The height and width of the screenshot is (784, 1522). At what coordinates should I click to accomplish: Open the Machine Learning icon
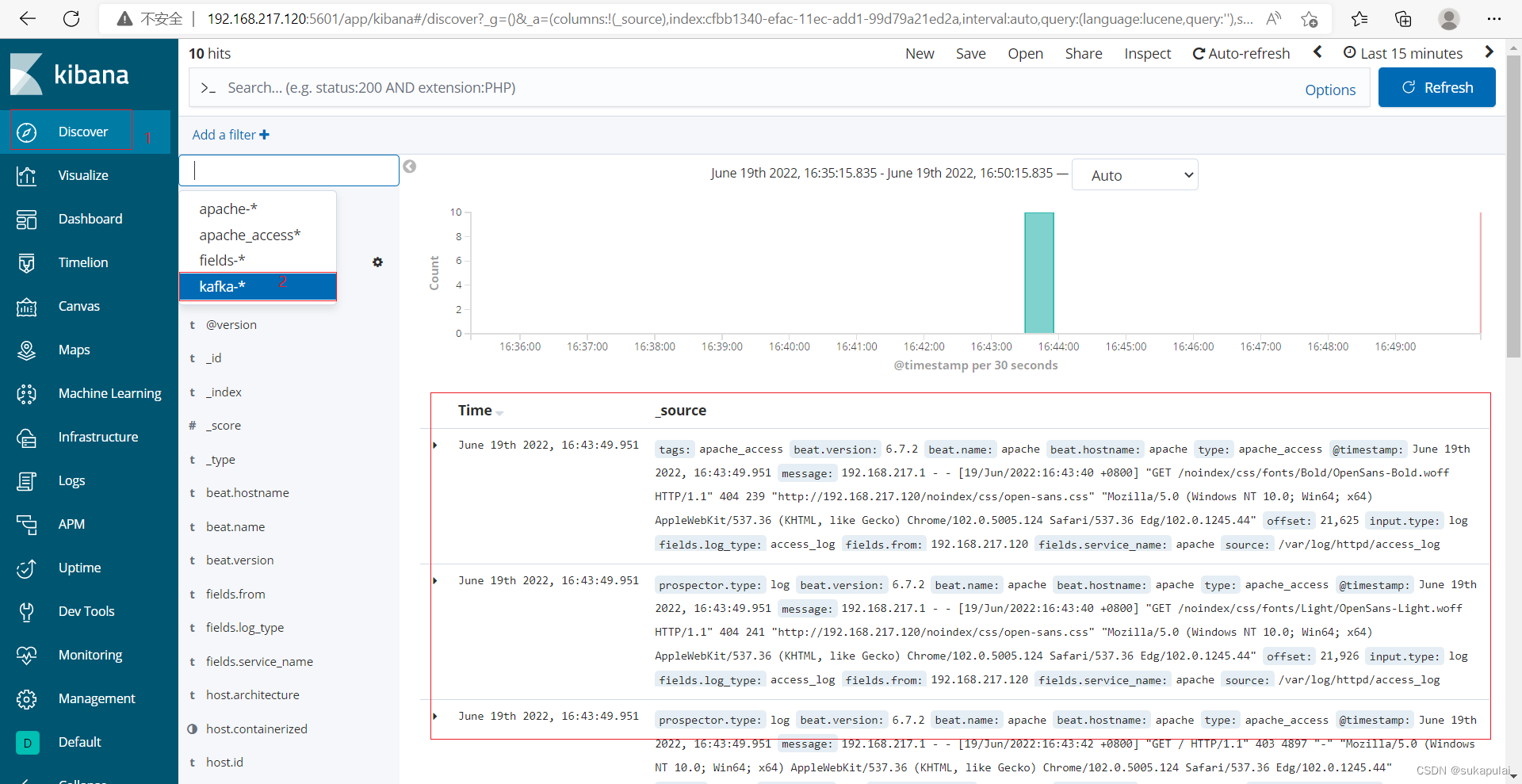pos(27,393)
